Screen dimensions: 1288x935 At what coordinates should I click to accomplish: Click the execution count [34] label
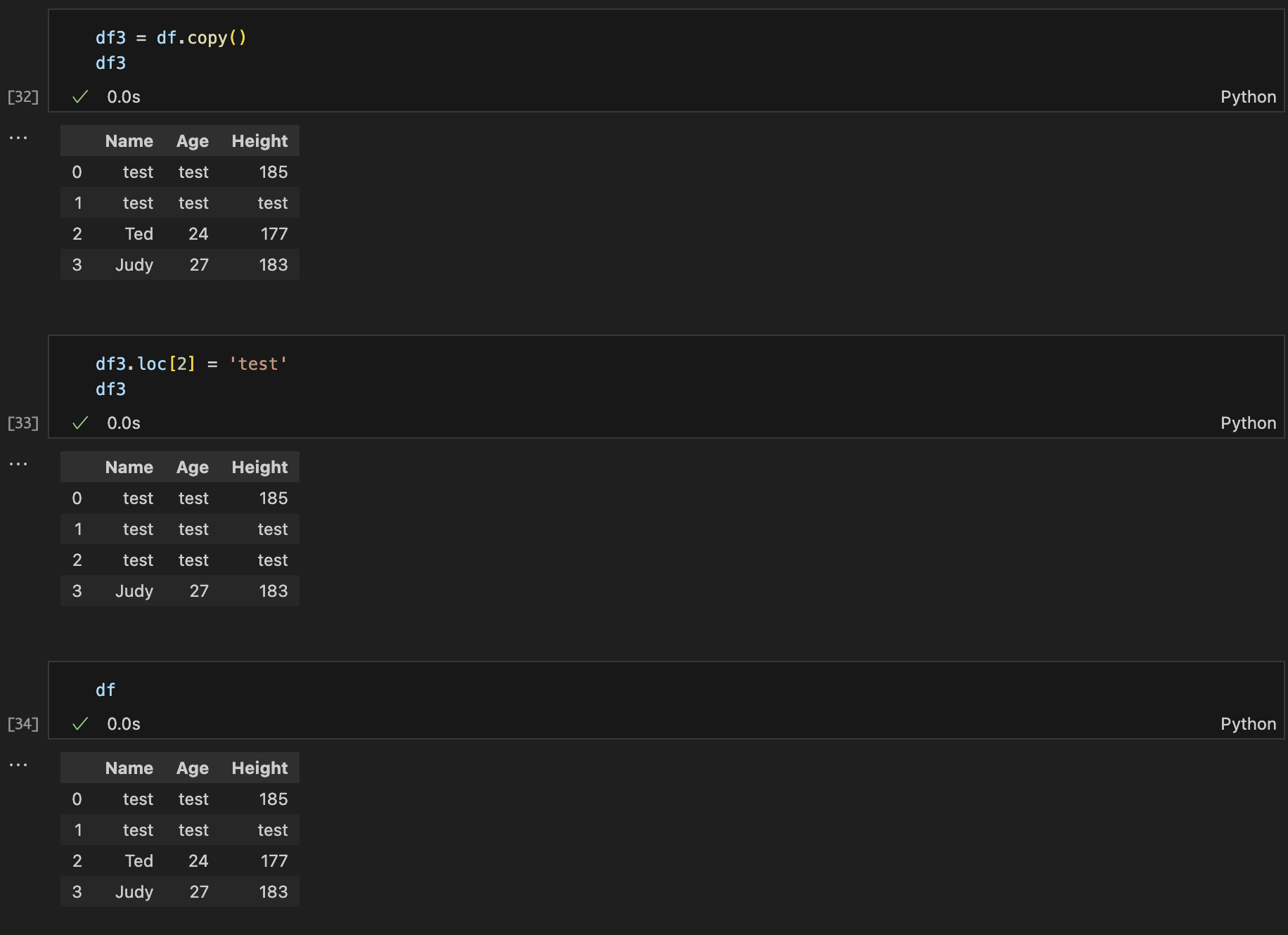point(22,723)
